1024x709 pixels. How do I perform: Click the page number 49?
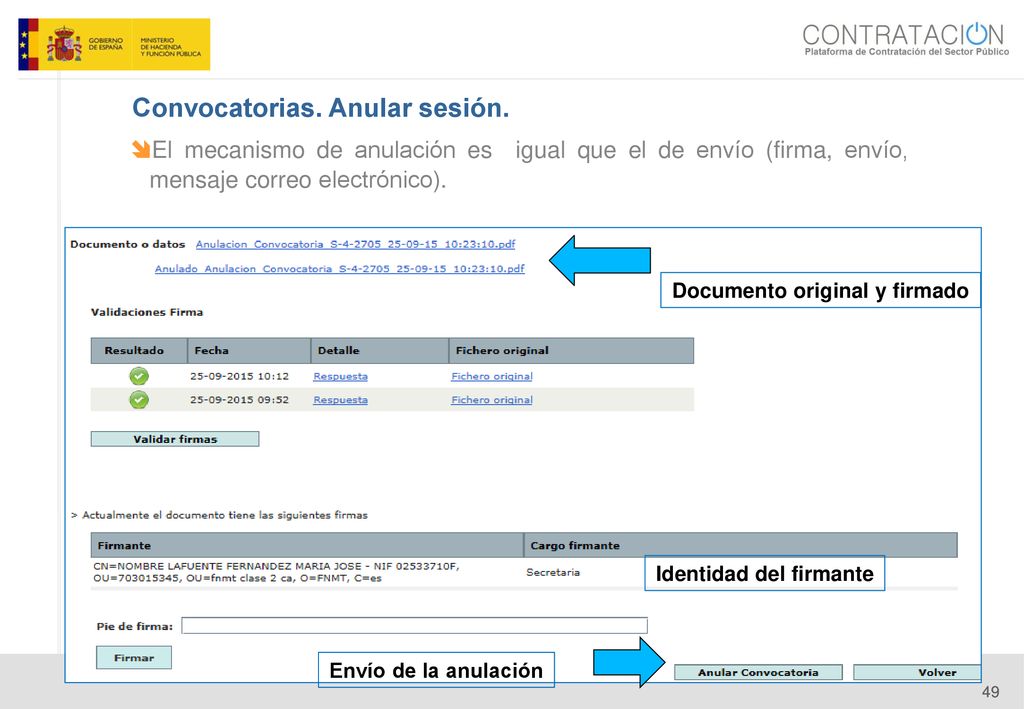pyautogui.click(x=991, y=692)
